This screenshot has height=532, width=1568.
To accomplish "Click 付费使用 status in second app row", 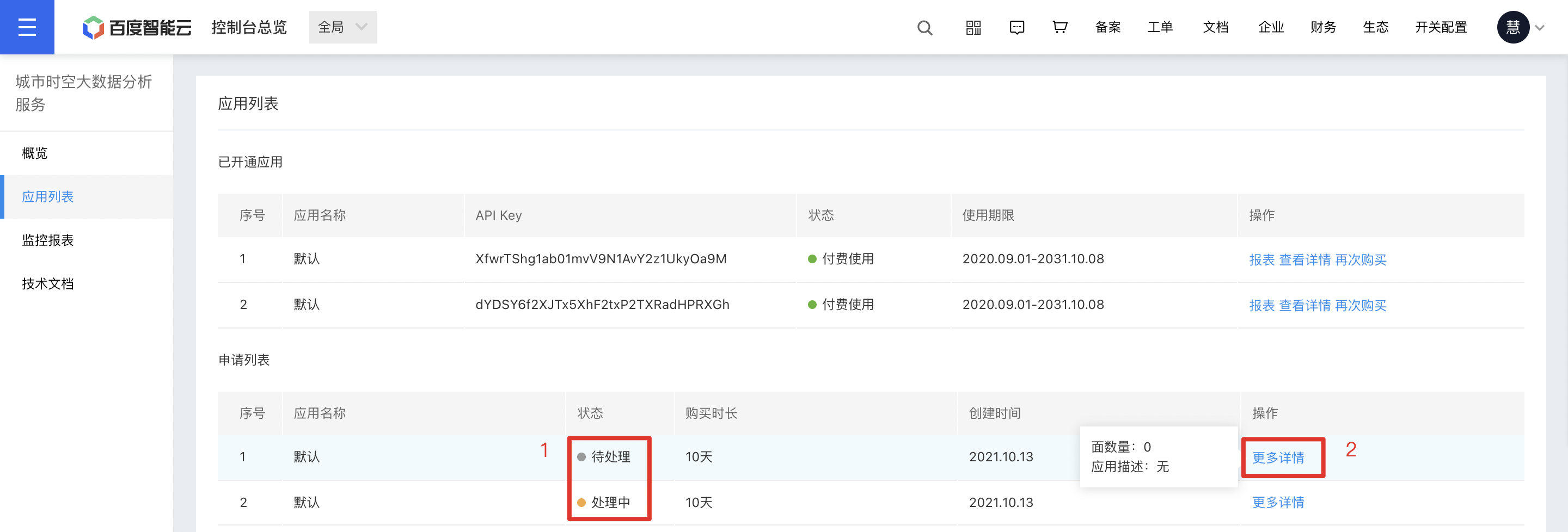I will (841, 305).
